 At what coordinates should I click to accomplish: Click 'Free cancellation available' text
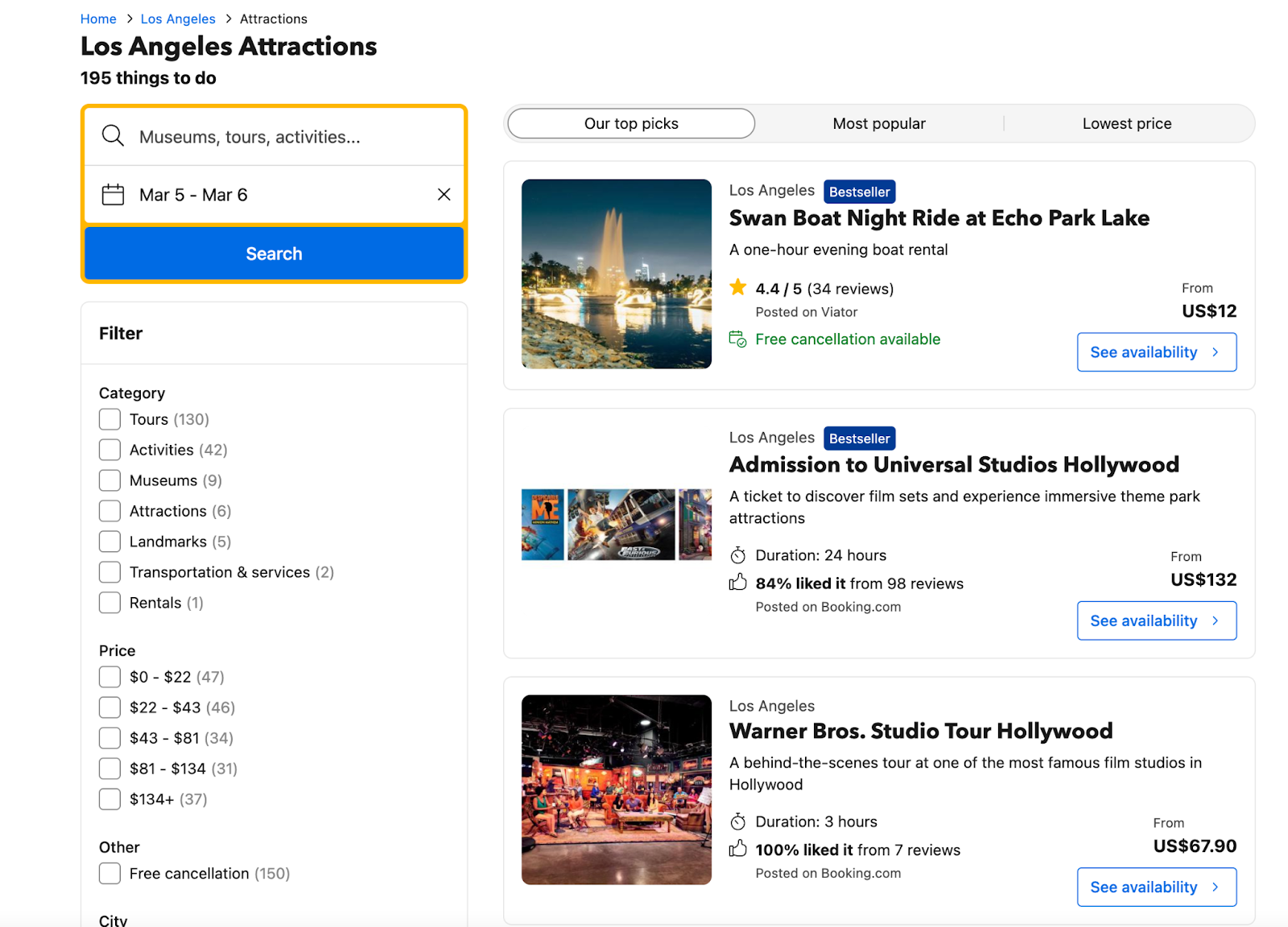coord(848,340)
